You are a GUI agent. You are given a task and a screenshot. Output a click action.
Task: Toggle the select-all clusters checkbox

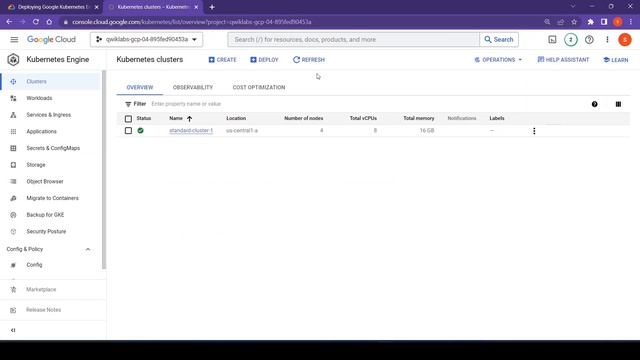point(128,119)
